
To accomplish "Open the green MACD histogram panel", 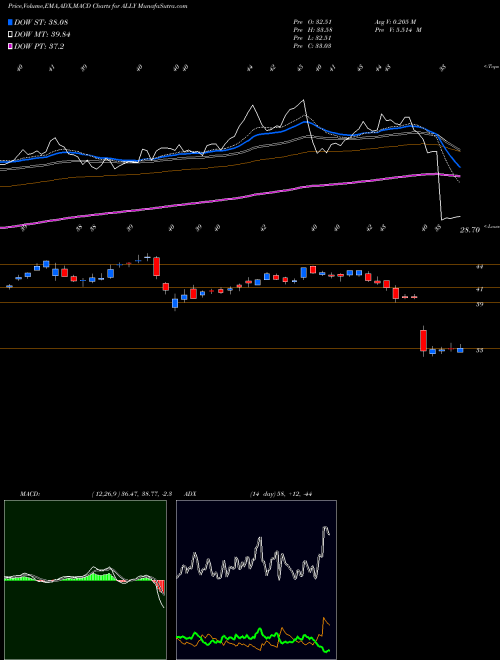I will point(85,580).
